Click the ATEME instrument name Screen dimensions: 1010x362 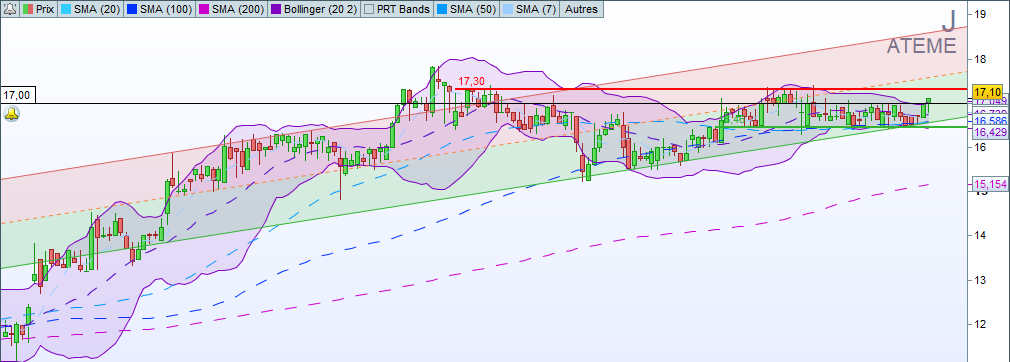(x=921, y=46)
